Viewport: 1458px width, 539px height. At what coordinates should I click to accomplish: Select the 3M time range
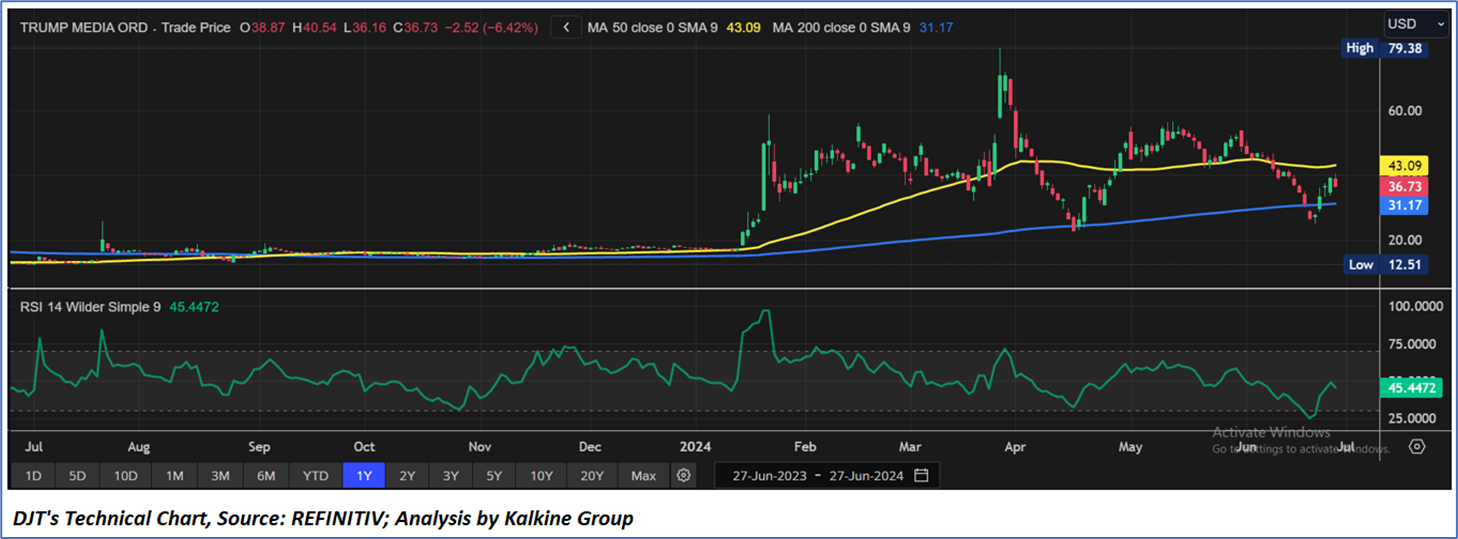[220, 475]
